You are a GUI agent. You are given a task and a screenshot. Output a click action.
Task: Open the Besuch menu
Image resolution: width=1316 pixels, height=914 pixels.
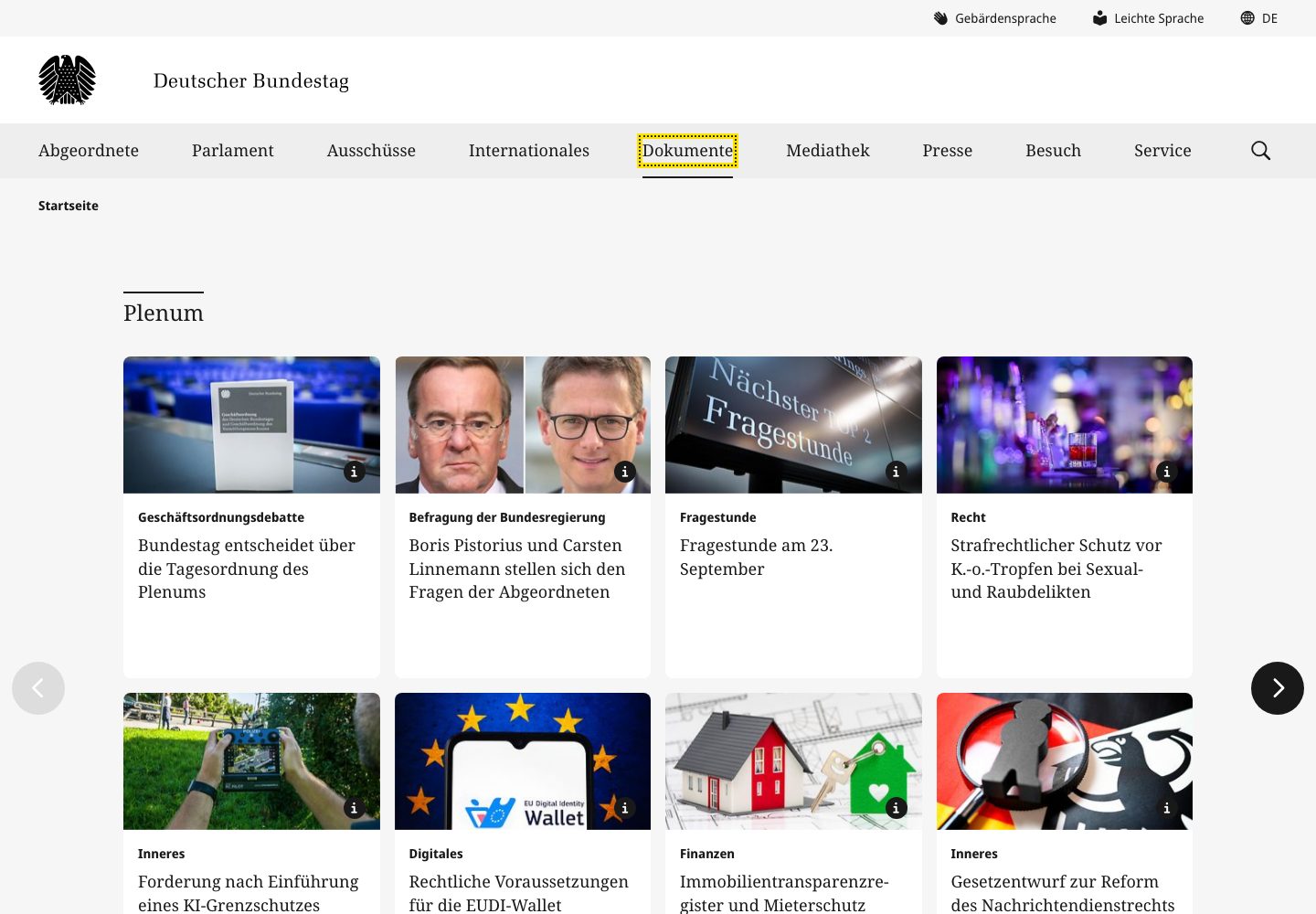[x=1053, y=151]
